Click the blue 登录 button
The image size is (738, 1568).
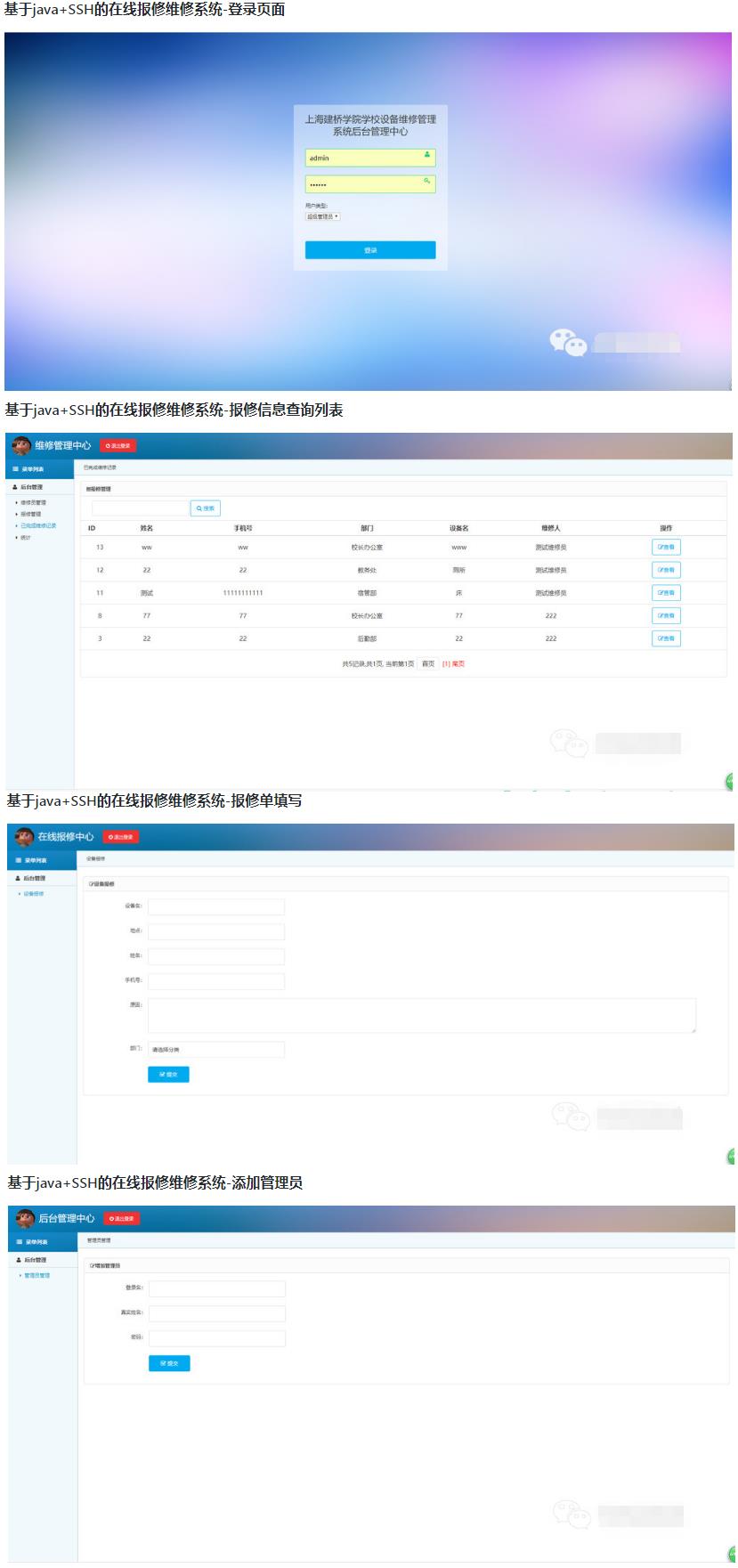(x=370, y=250)
